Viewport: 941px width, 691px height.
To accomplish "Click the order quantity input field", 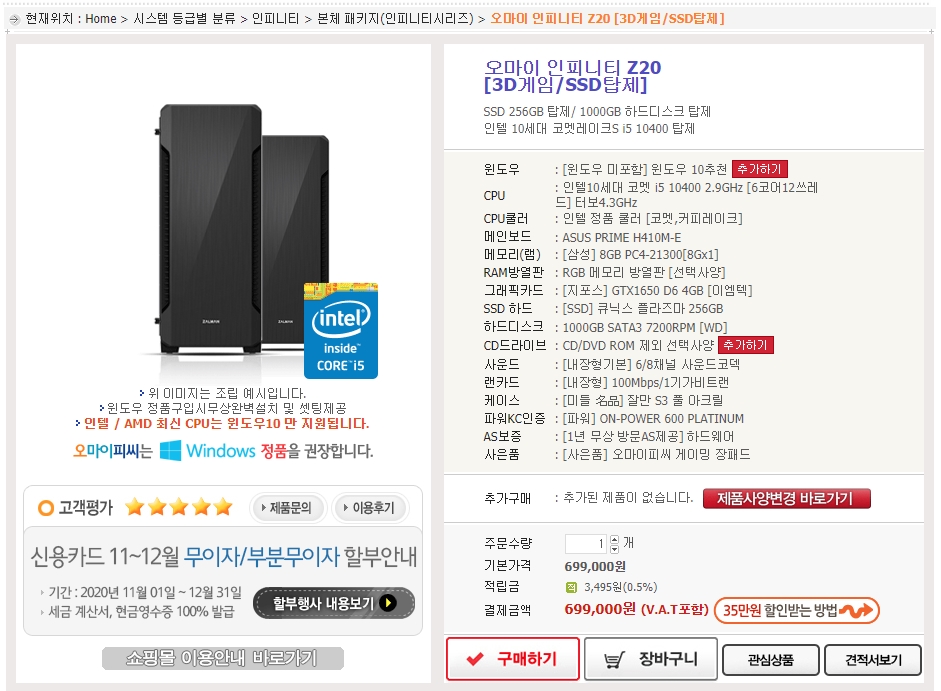I will 586,544.
